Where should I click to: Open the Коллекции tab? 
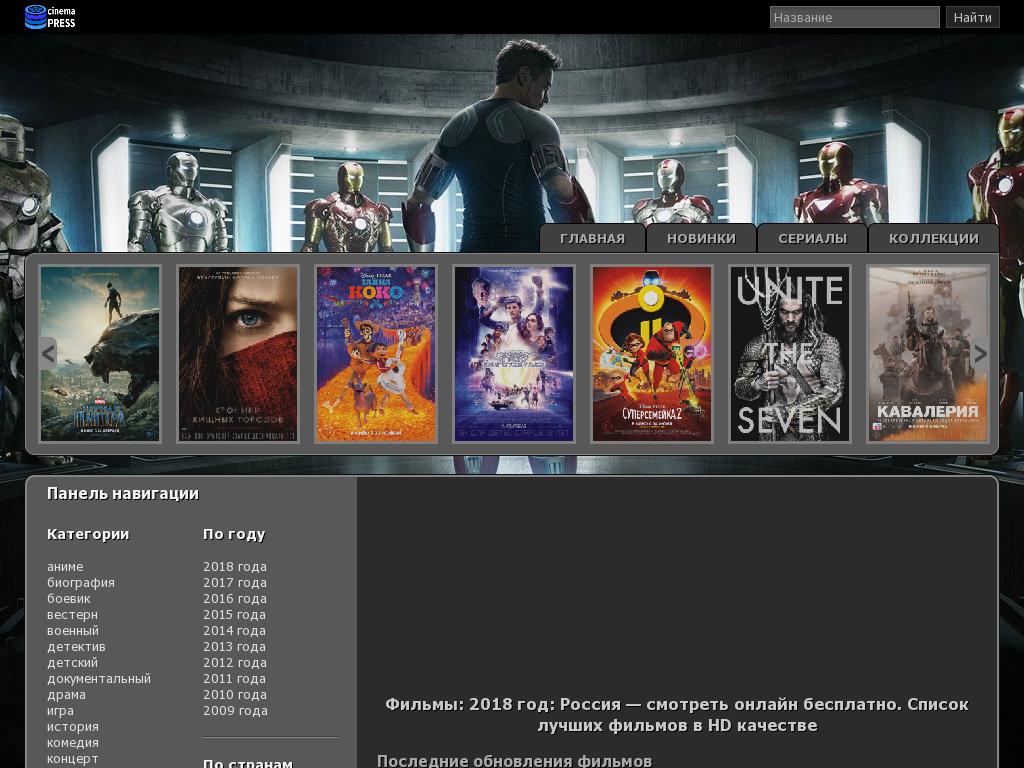(933, 239)
